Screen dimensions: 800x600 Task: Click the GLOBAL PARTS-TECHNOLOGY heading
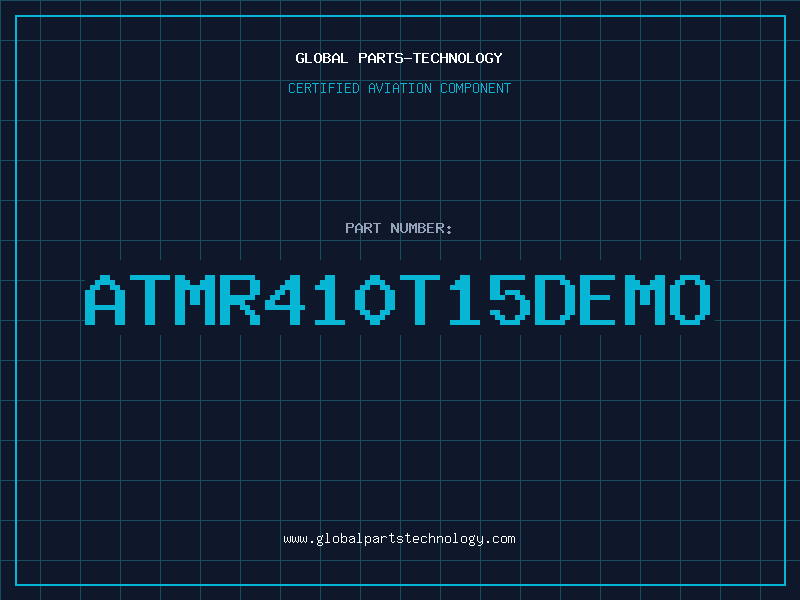pos(399,58)
